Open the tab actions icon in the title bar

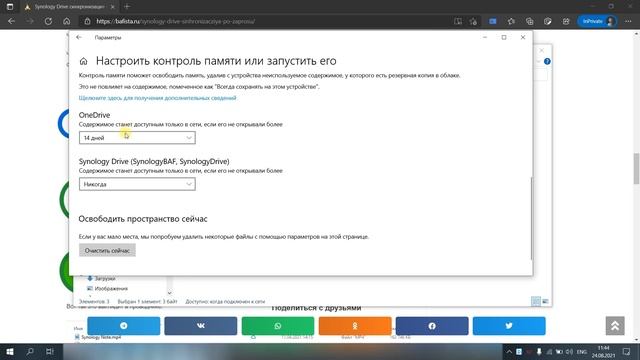click(x=10, y=7)
